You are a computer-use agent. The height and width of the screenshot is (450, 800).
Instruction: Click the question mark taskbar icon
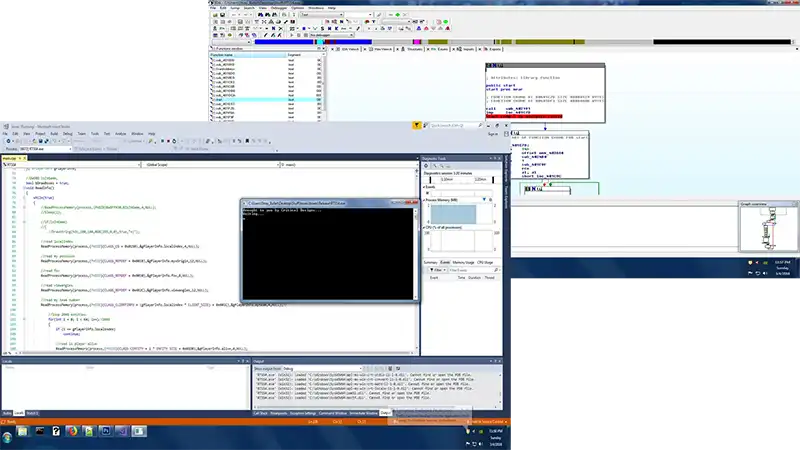(x=56, y=431)
